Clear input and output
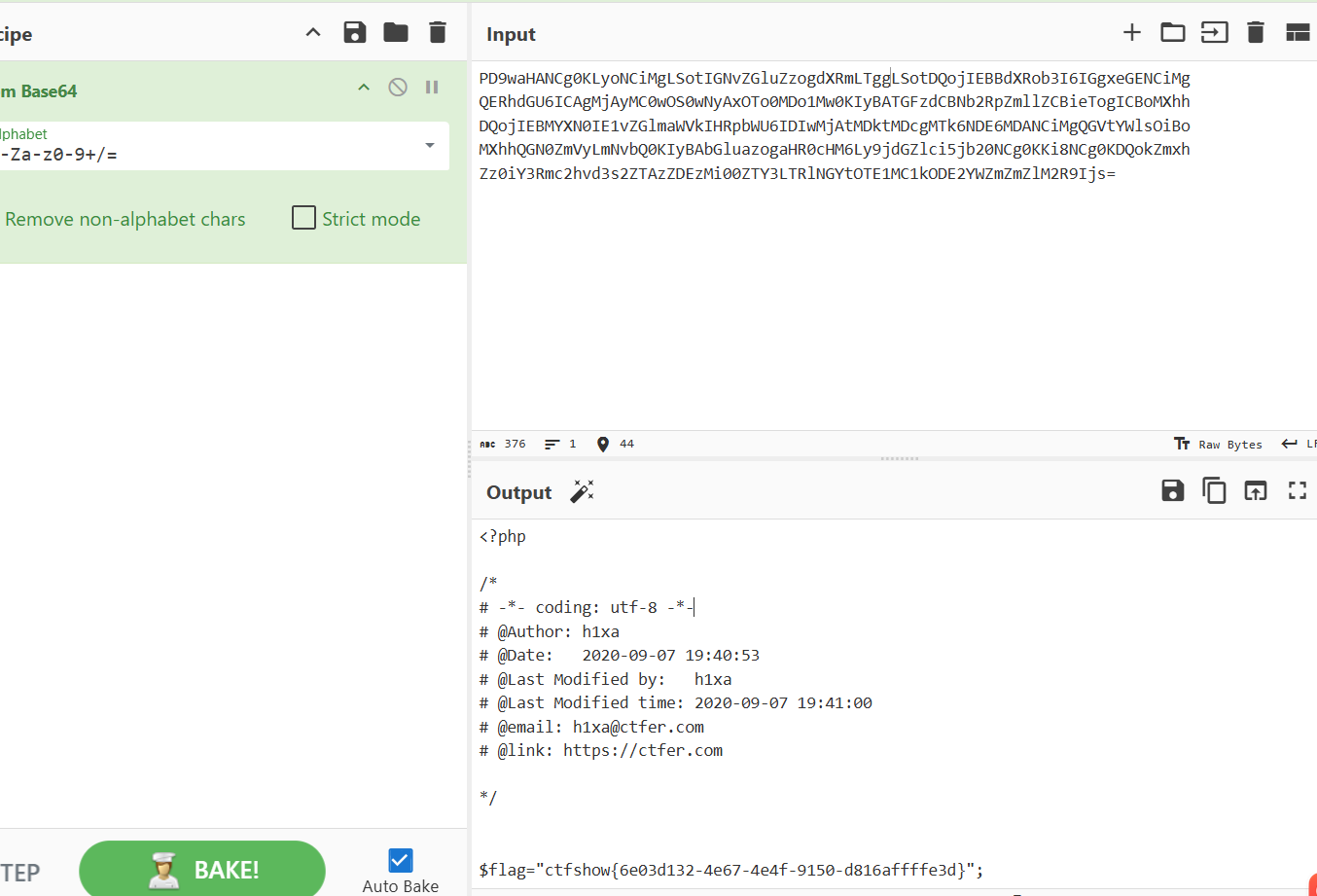This screenshot has width=1317, height=896. coord(1256,32)
